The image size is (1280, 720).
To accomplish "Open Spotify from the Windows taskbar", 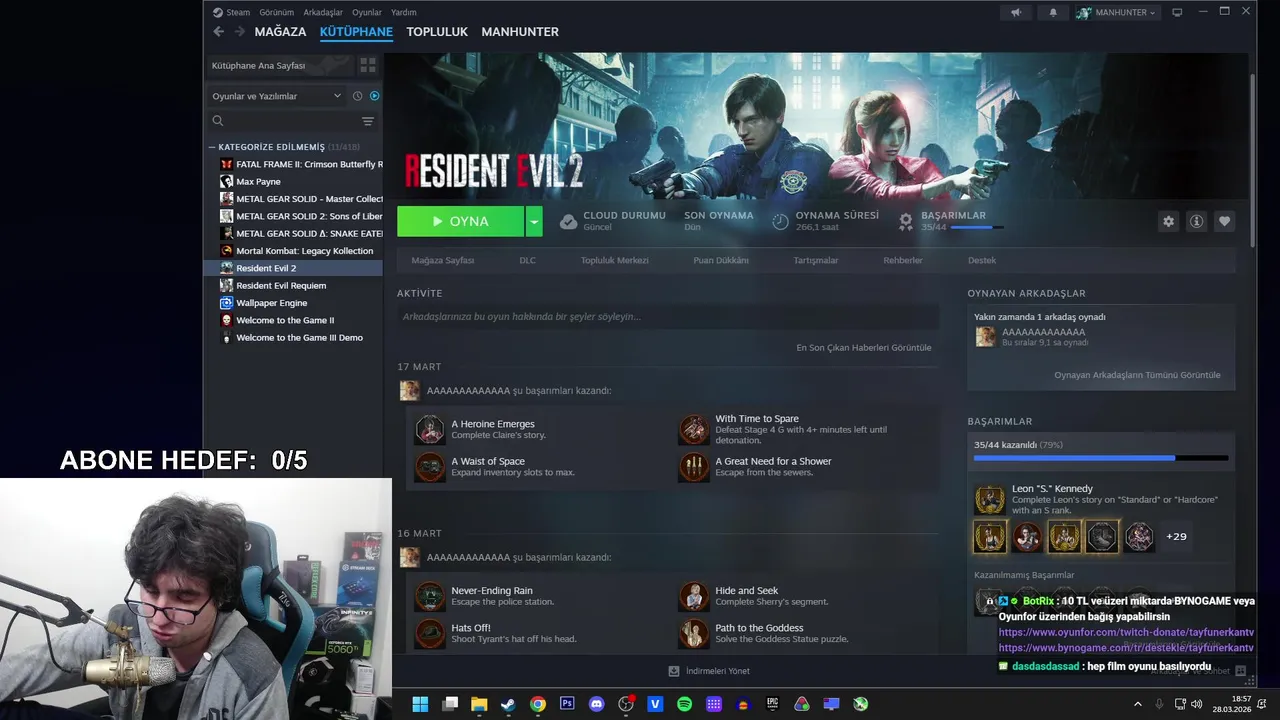I will pos(685,704).
